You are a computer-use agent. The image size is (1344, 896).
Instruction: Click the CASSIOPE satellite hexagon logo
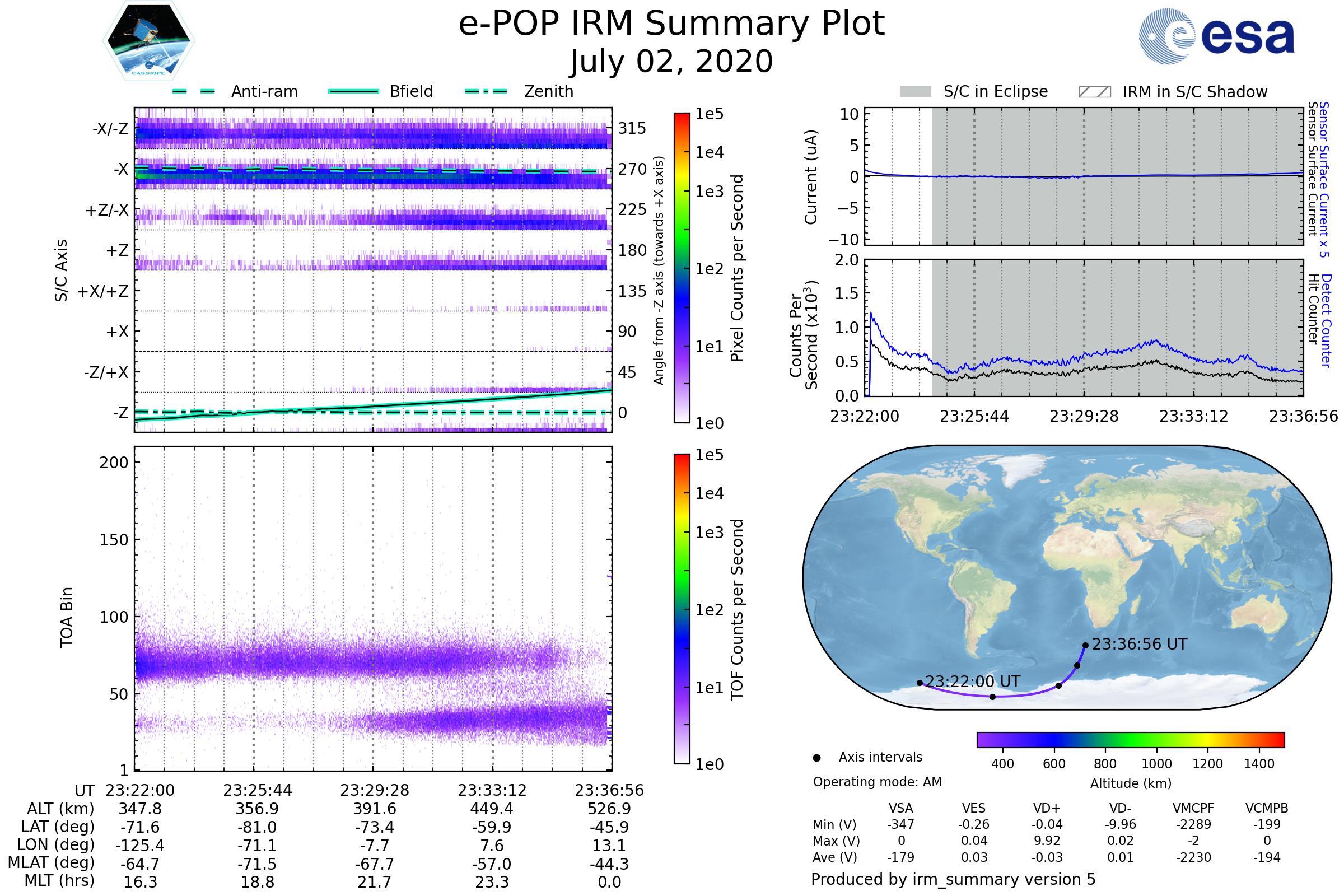pyautogui.click(x=148, y=41)
